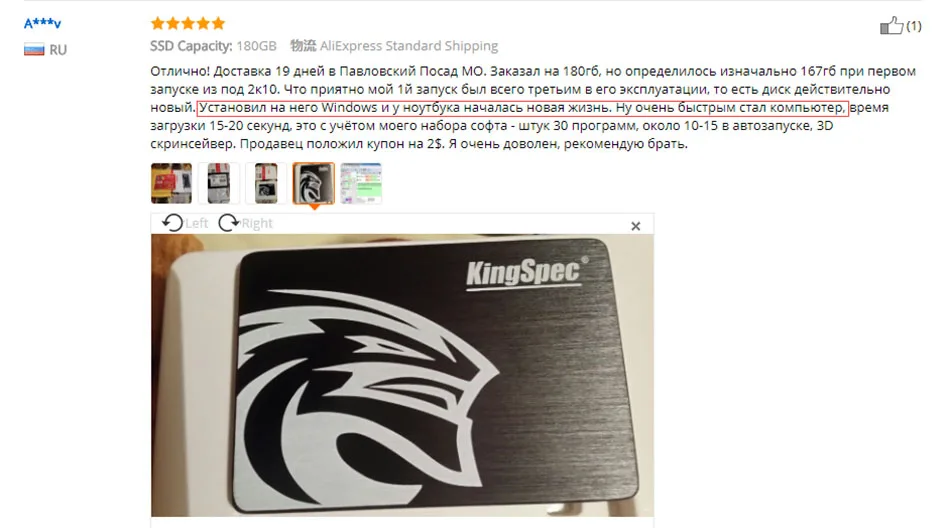950x528 pixels.
Task: Click the five-star rating
Action: point(188,24)
